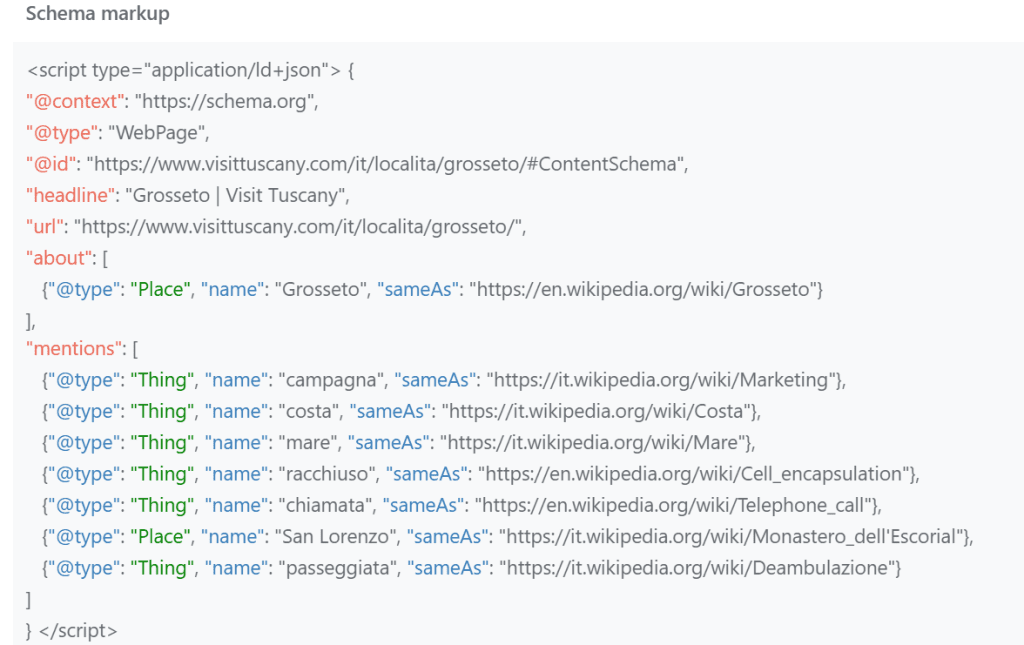Click the Cell_encapsulation Wikipedia URL
The image size is (1024, 645).
[x=694, y=473]
